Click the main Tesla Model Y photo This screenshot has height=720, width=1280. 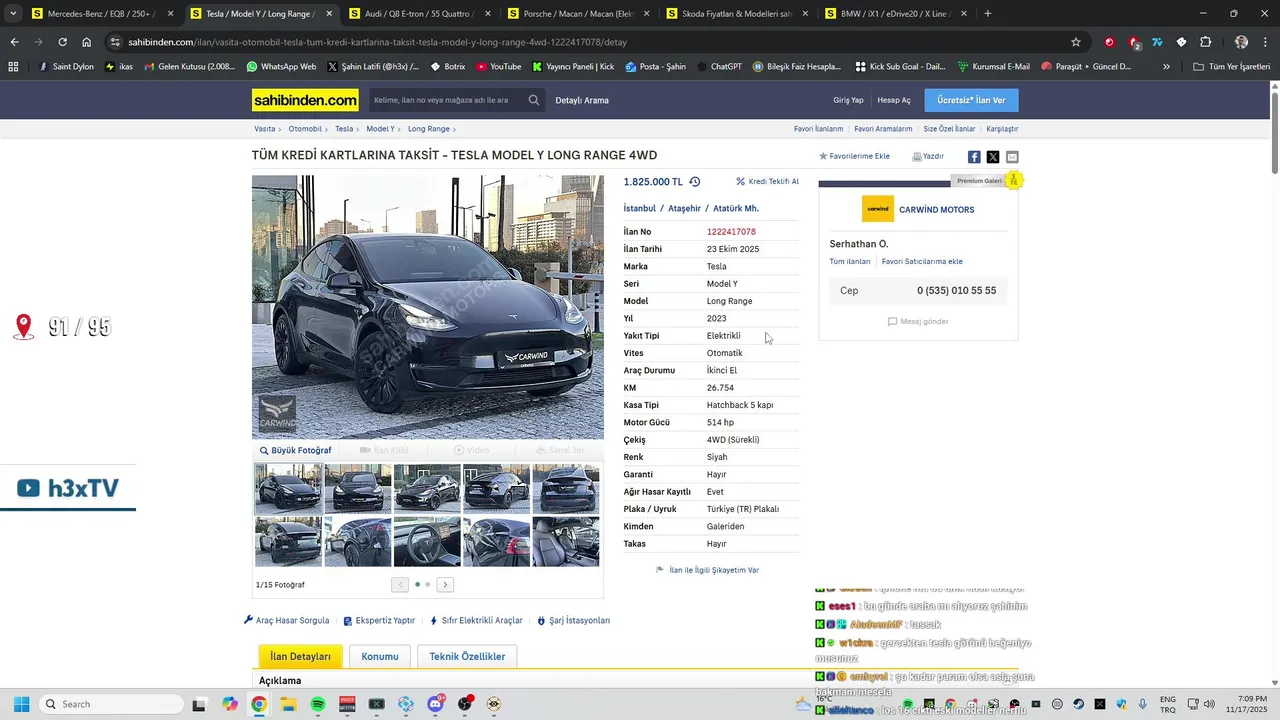[428, 307]
